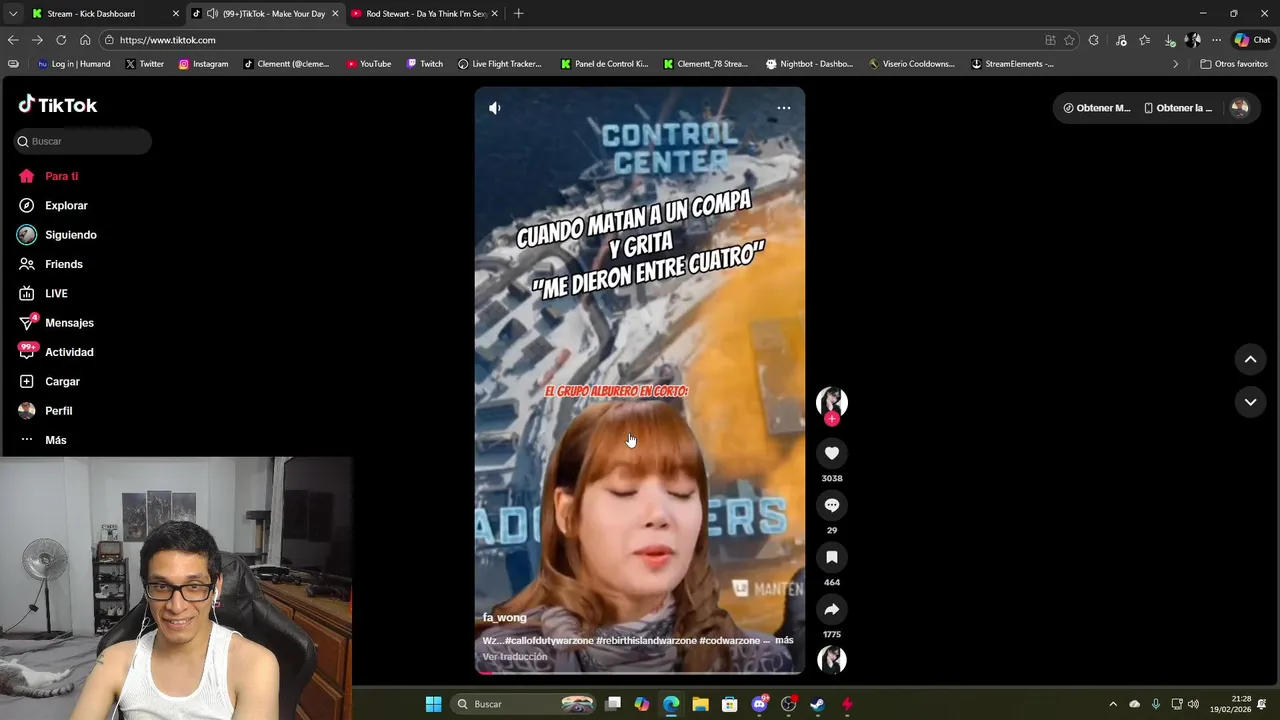Image resolution: width=1280 pixels, height=720 pixels.
Task: Click the TikTok logo
Action: 58,105
